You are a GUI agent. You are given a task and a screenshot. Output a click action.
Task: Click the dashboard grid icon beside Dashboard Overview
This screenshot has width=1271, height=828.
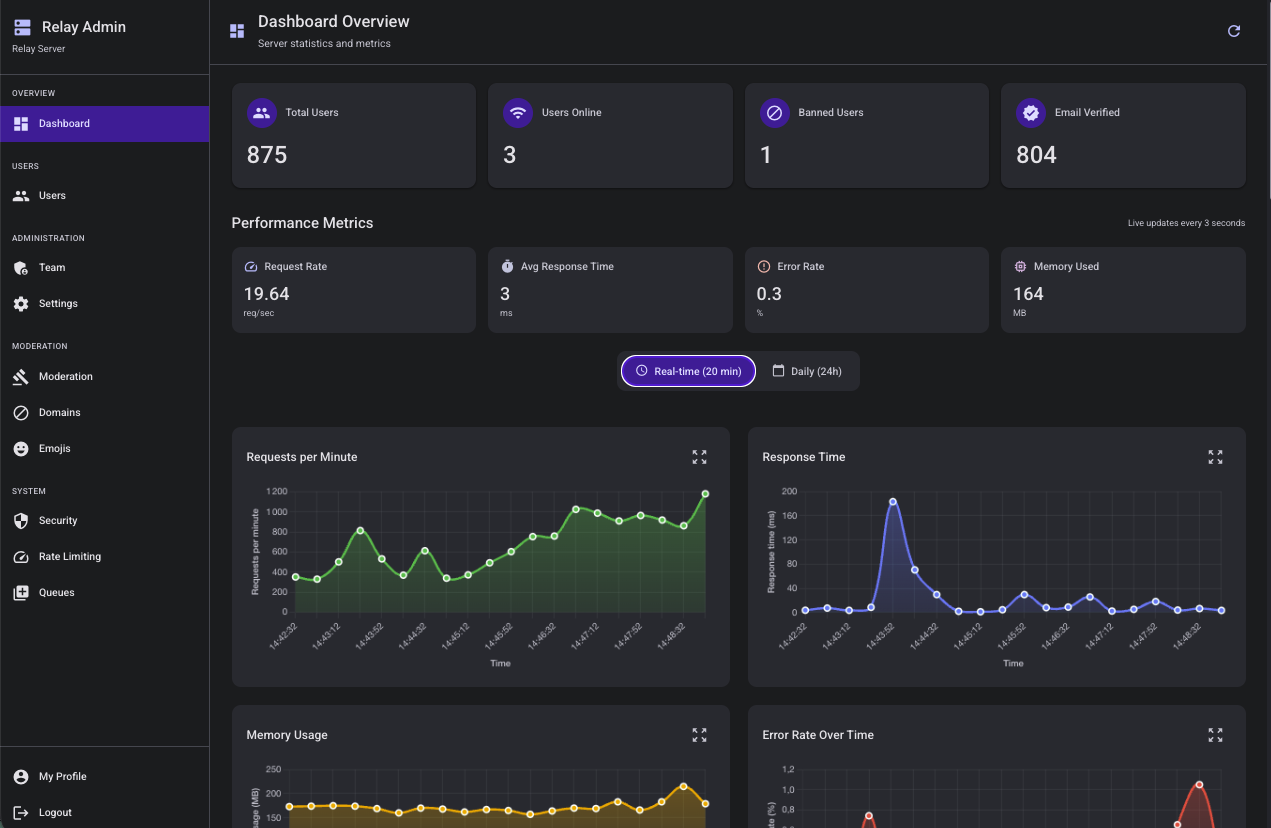pyautogui.click(x=237, y=31)
